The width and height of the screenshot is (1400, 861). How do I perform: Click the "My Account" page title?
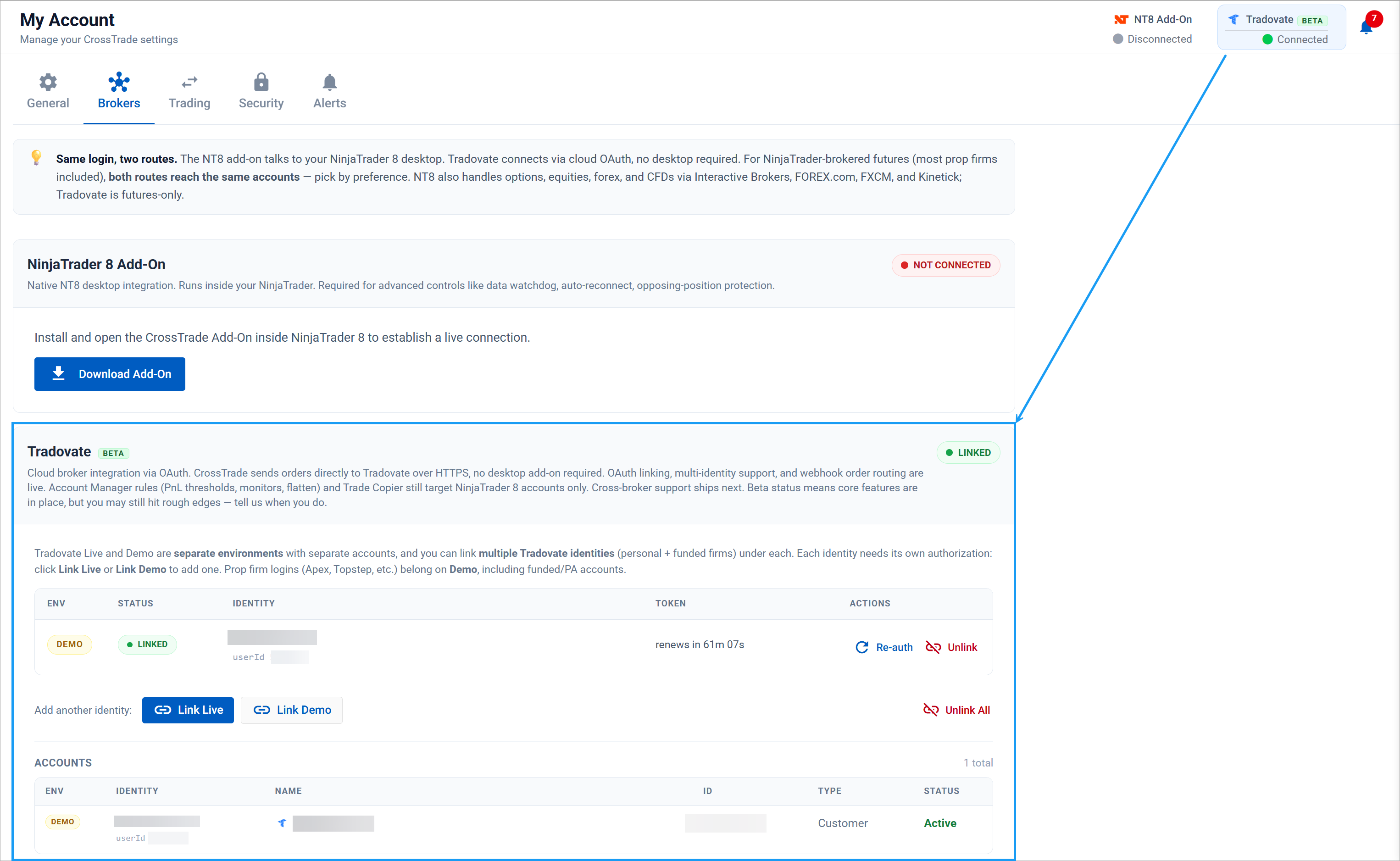click(67, 20)
